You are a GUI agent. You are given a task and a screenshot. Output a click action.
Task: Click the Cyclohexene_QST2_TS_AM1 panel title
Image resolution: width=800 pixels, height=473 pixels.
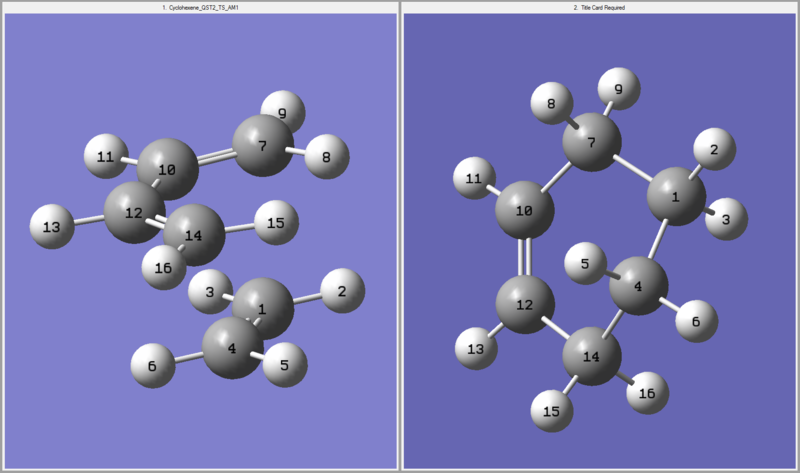click(199, 7)
